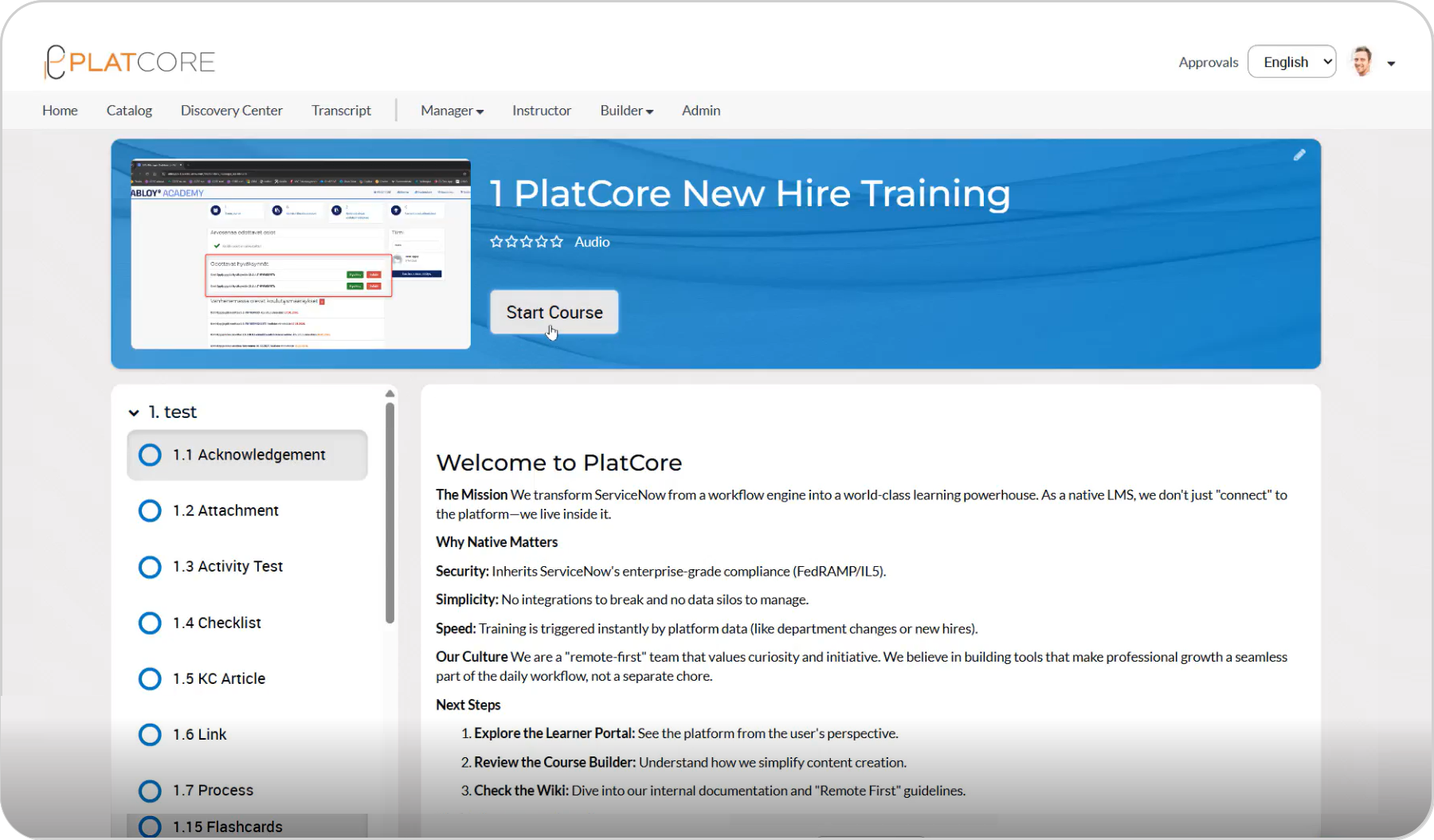
Task: Select the progress circle for 1.4 Checklist
Action: tap(150, 623)
